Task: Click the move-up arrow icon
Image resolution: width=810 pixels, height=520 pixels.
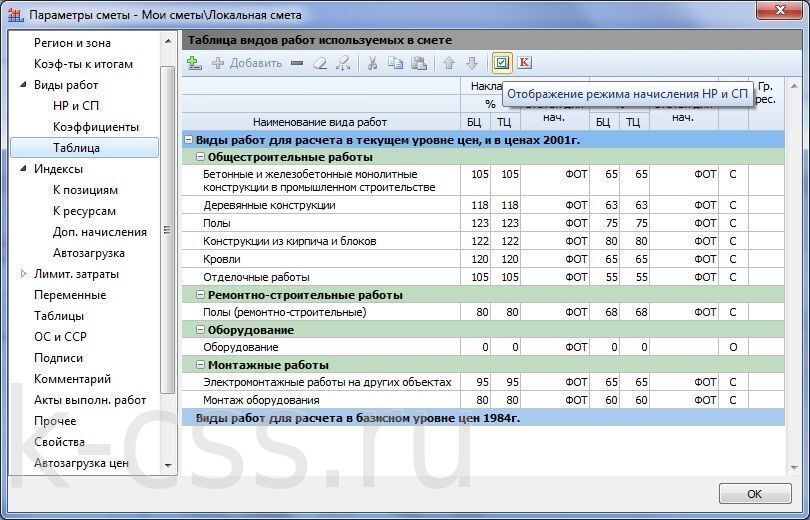Action: [449, 63]
